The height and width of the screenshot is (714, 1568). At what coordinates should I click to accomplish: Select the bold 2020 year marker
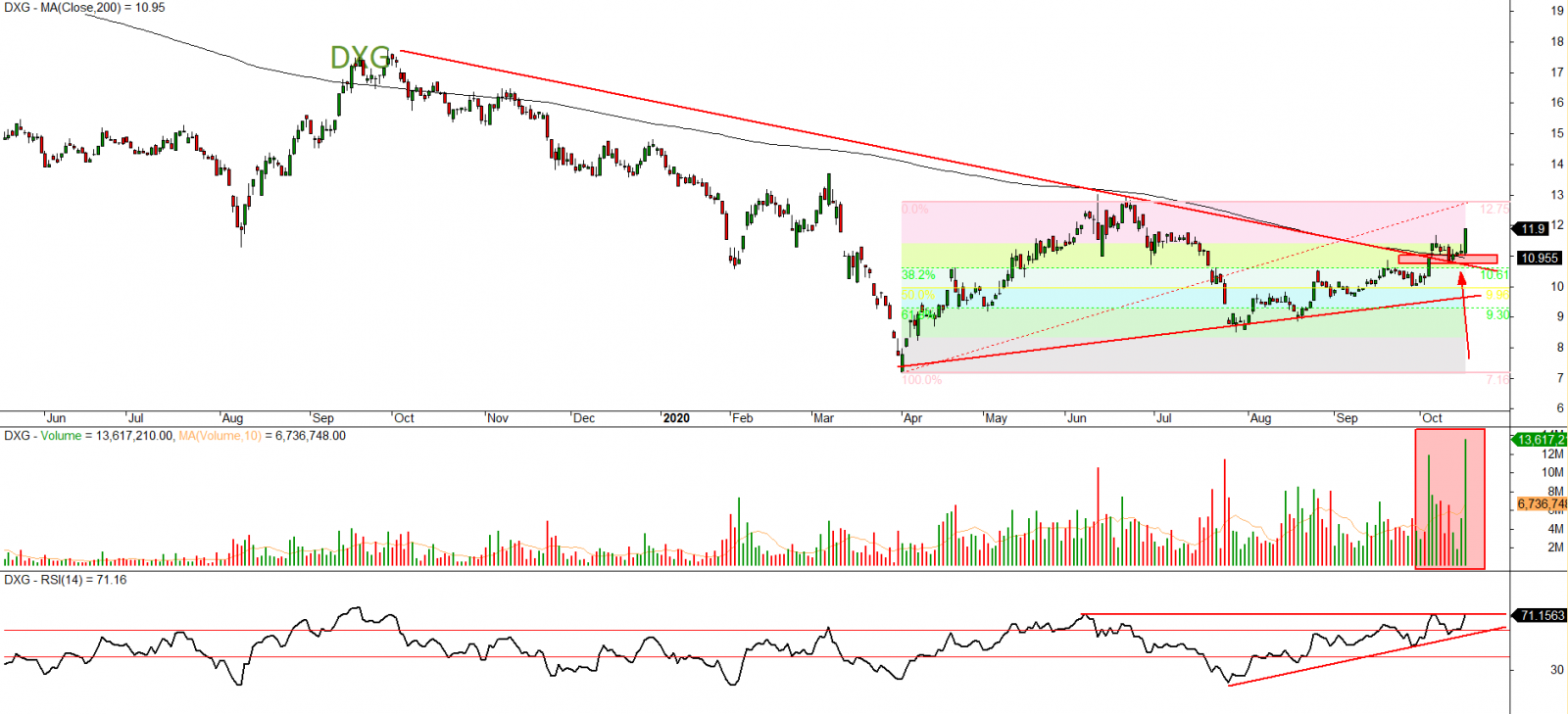pos(676,418)
